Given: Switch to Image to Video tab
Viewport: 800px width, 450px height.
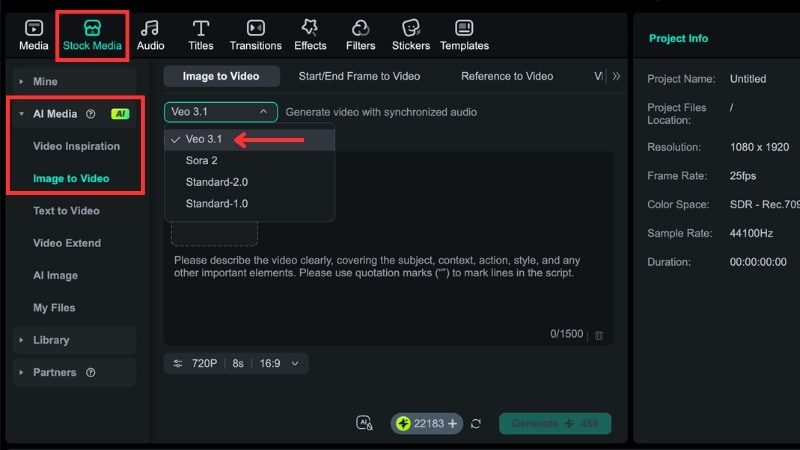Looking at the screenshot, I should 221,76.
